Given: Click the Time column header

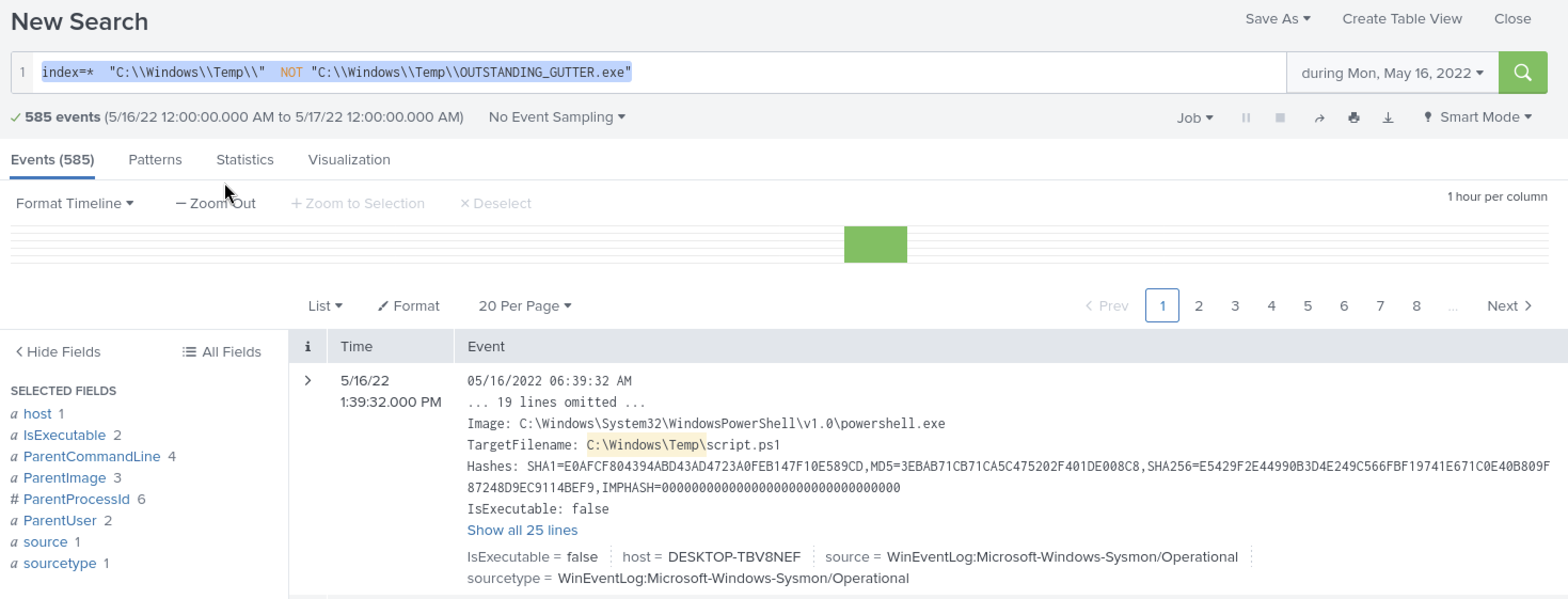Looking at the screenshot, I should (356, 346).
